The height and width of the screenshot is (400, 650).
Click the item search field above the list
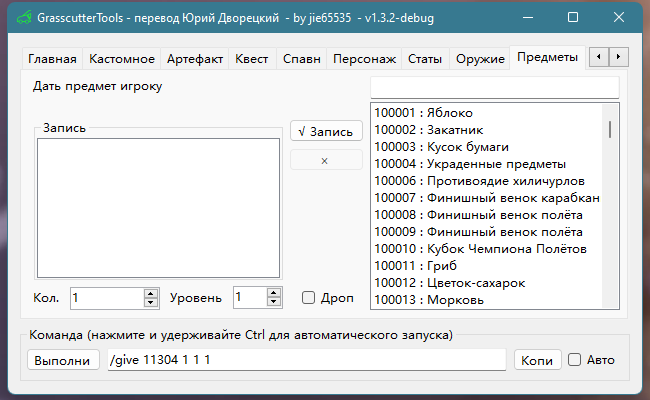tap(494, 86)
